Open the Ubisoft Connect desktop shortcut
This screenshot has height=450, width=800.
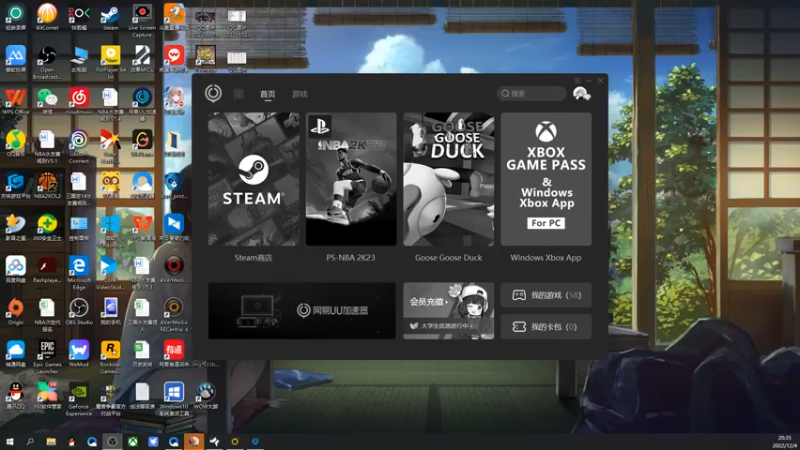pyautogui.click(x=79, y=147)
